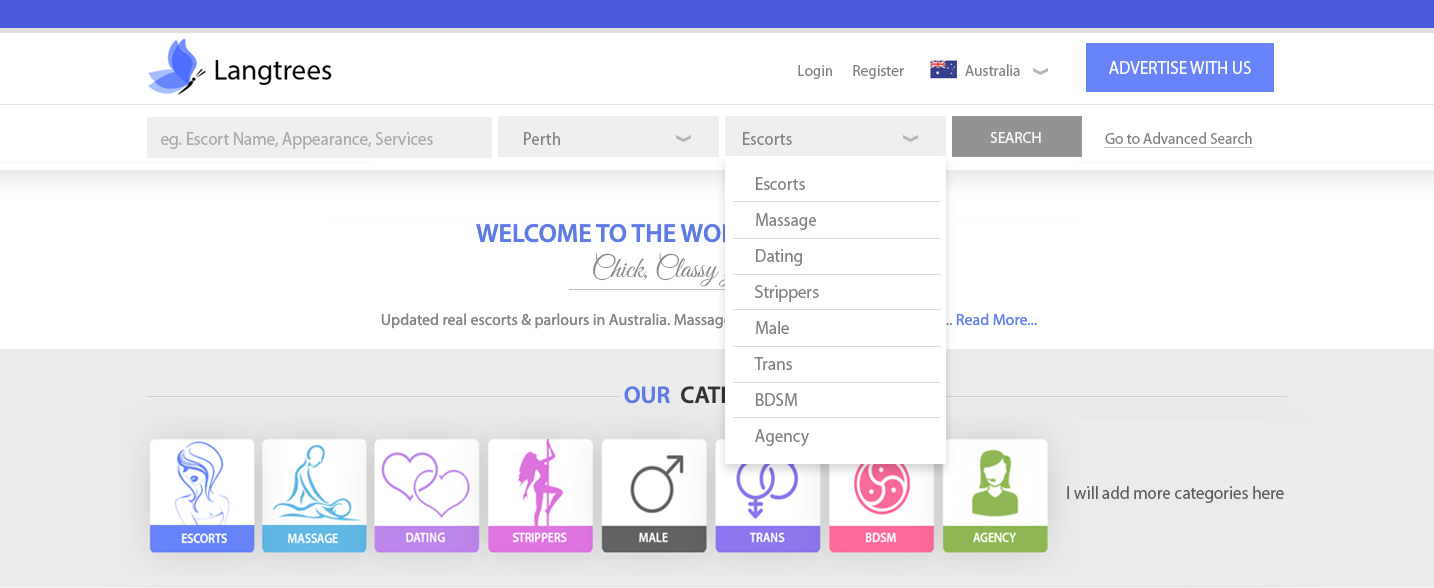
Task: Choose Massage from the dropdown list
Action: (785, 220)
